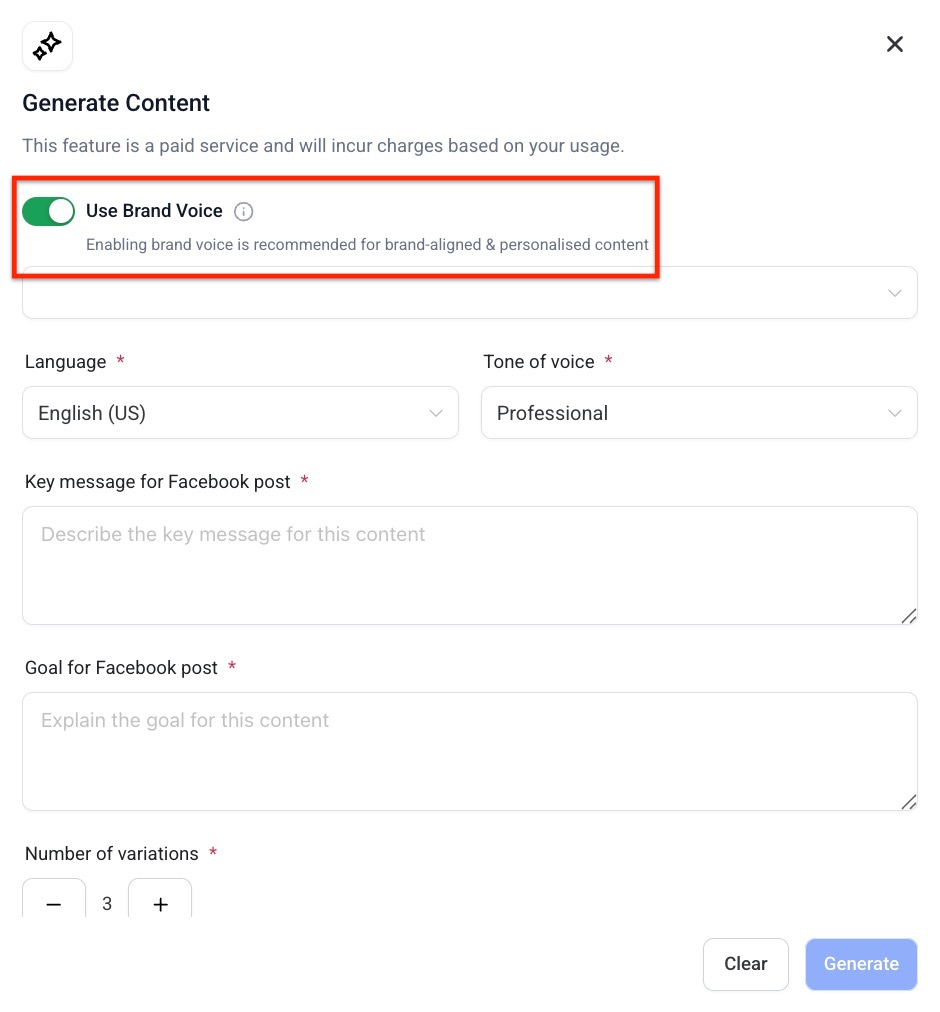Viewport: 940px width, 1012px height.
Task: Click the Key message text area
Action: pyautogui.click(x=470, y=565)
